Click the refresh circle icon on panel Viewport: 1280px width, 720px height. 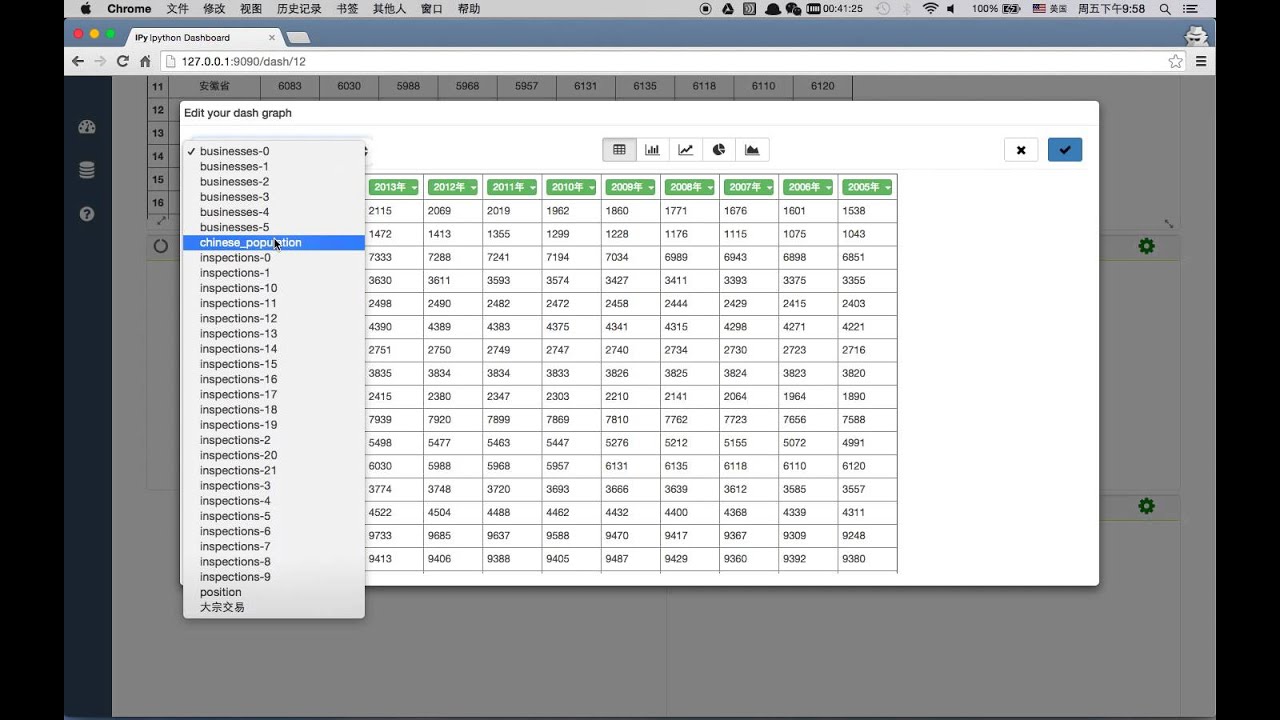point(160,246)
